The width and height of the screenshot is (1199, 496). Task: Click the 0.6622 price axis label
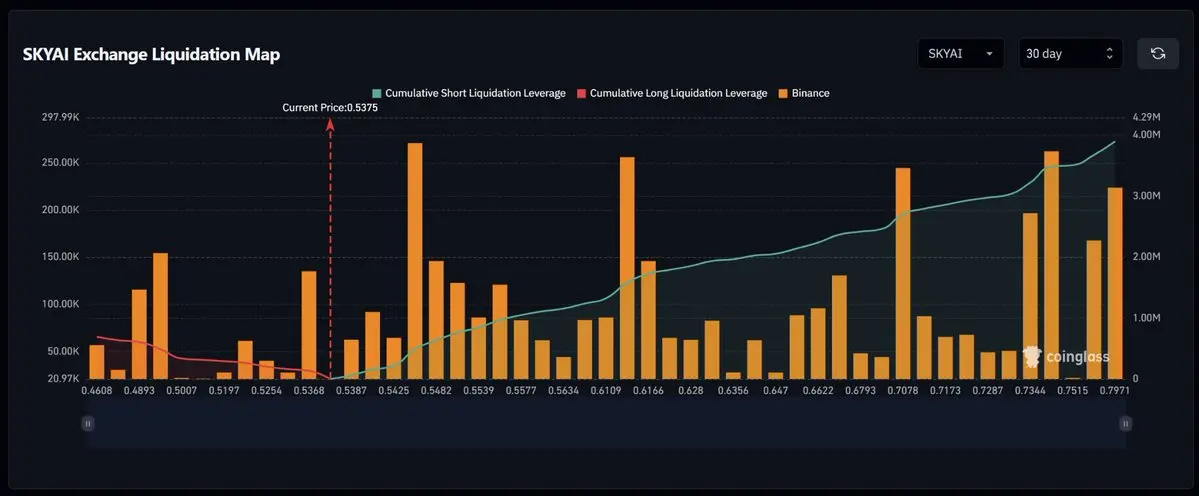pyautogui.click(x=818, y=391)
